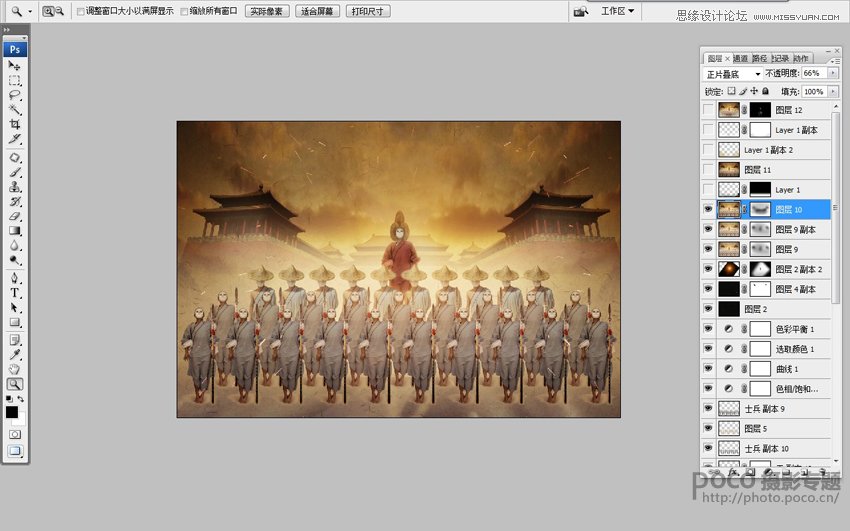Hide the 图层 10 layer
The image size is (850, 531).
tap(708, 209)
